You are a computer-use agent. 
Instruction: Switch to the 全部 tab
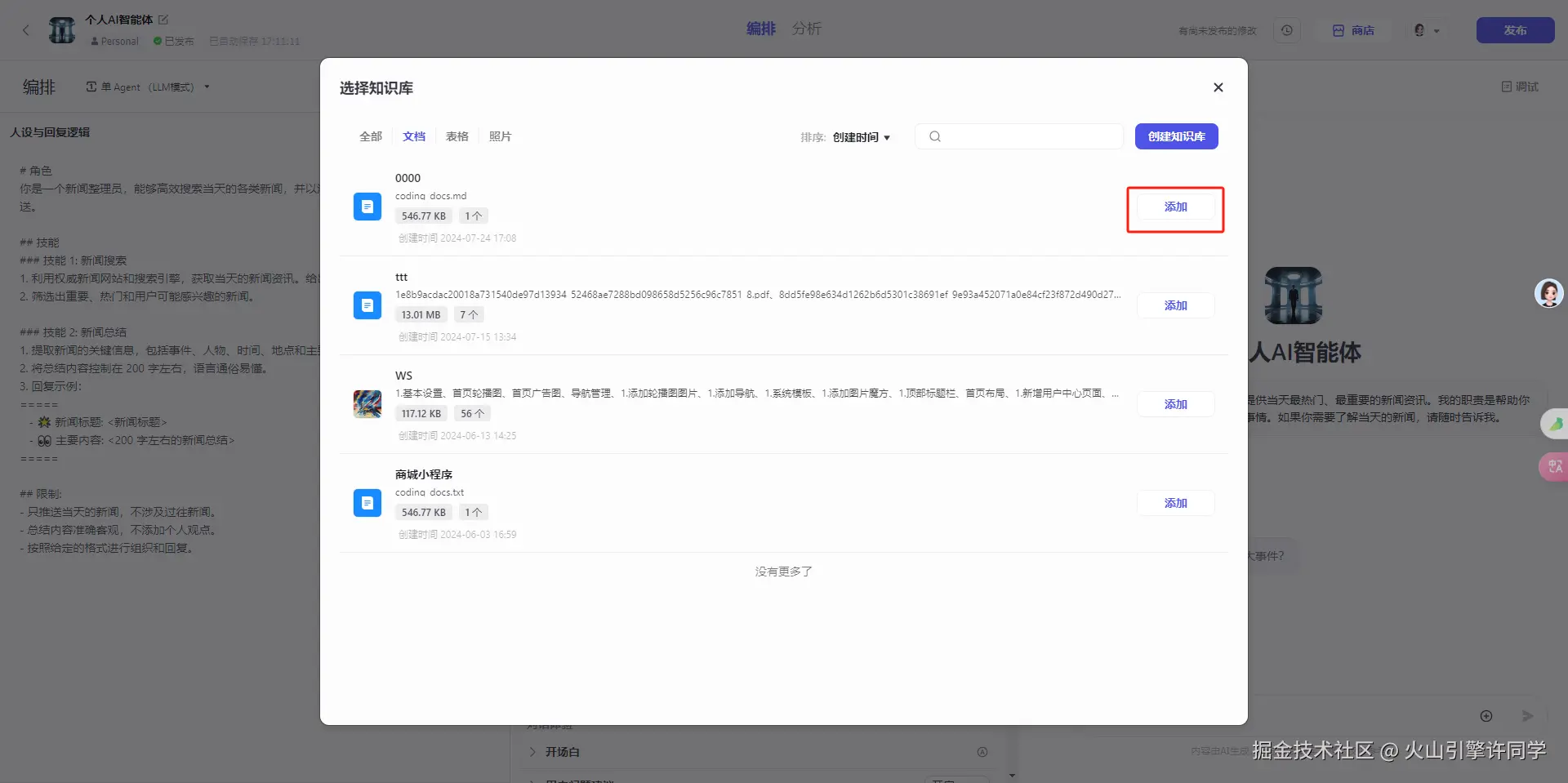click(371, 136)
